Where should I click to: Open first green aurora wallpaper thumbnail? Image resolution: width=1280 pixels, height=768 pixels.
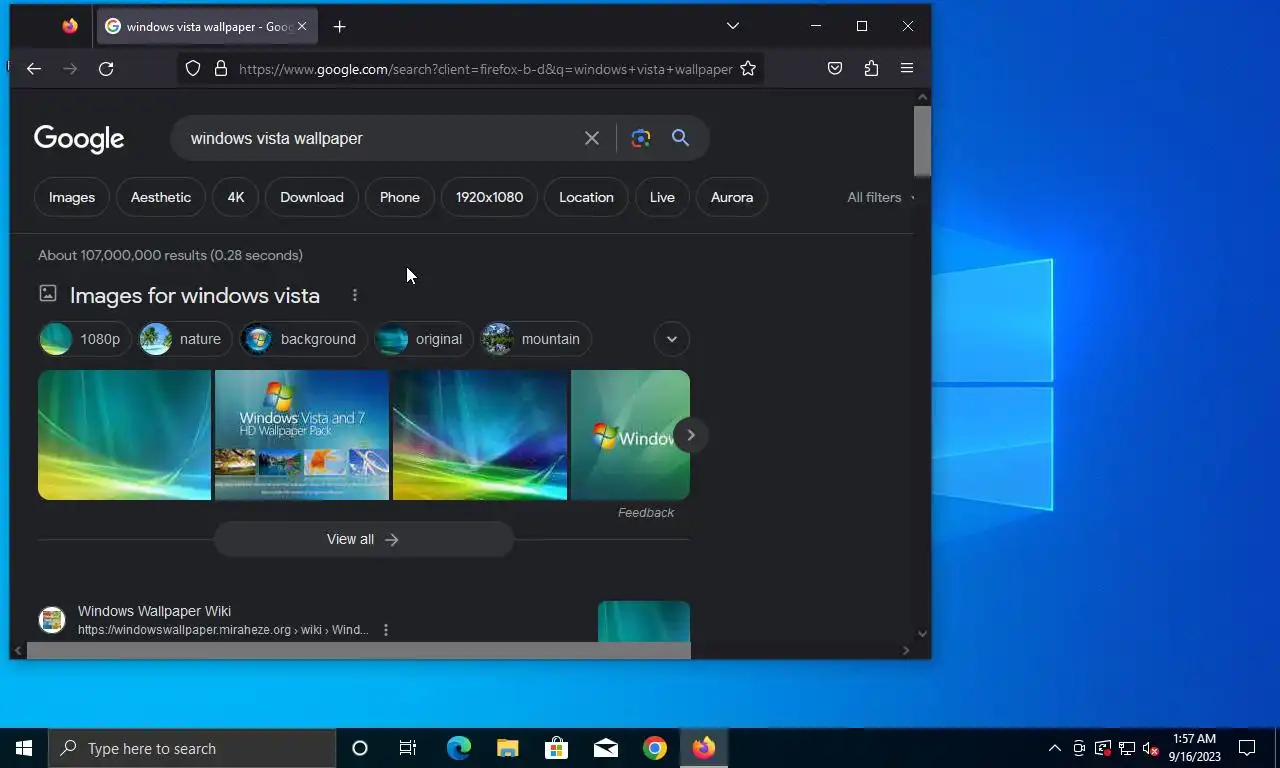(124, 435)
